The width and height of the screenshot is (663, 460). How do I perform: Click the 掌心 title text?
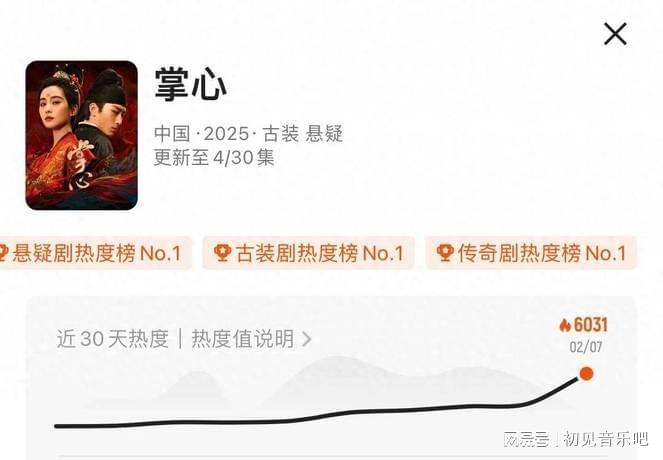[191, 84]
